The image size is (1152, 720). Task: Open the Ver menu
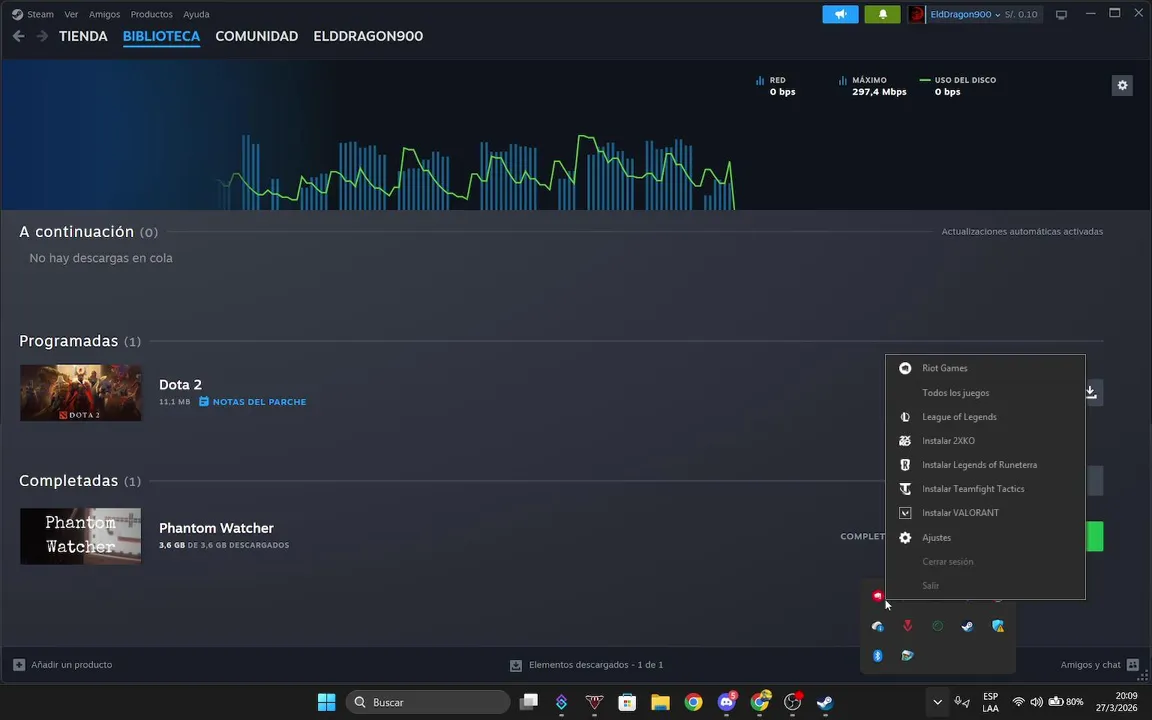pyautogui.click(x=71, y=14)
